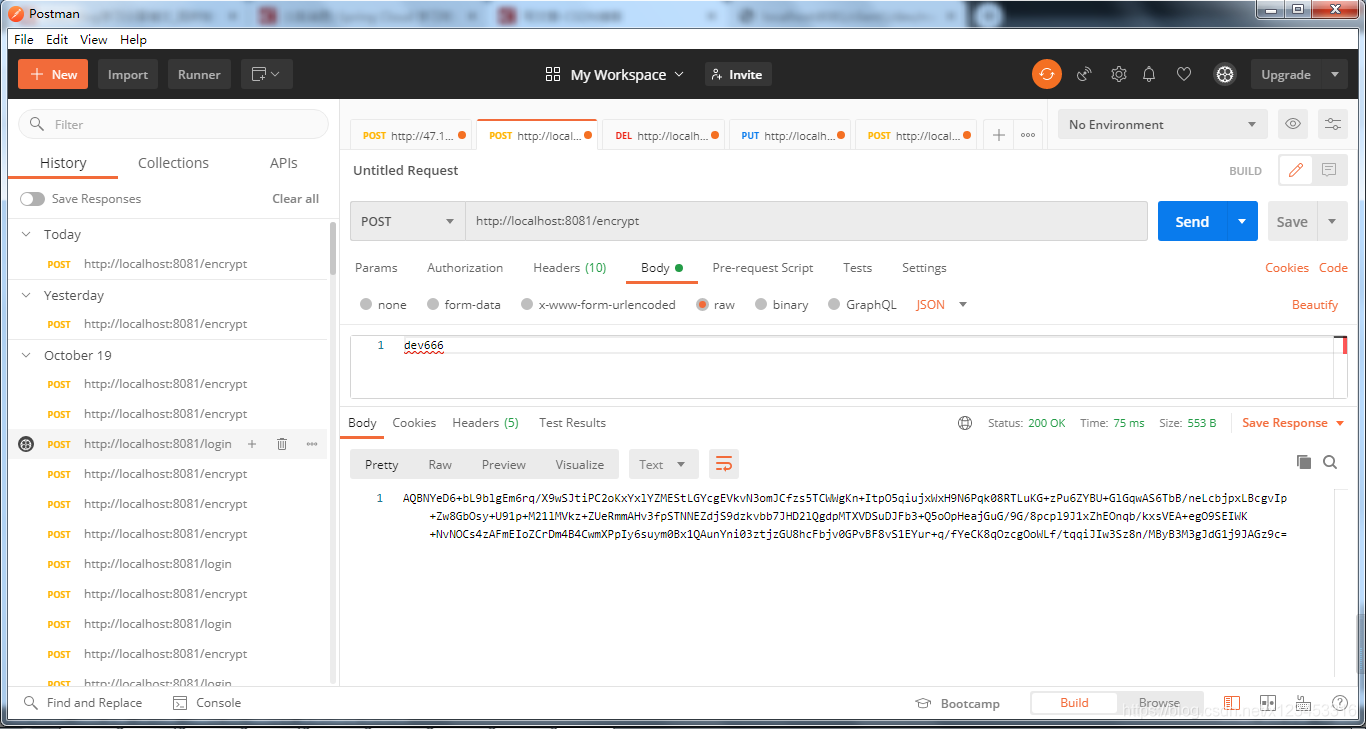The height and width of the screenshot is (729, 1366).
Task: Open the Save button arrow dropdown
Action: 1332,221
